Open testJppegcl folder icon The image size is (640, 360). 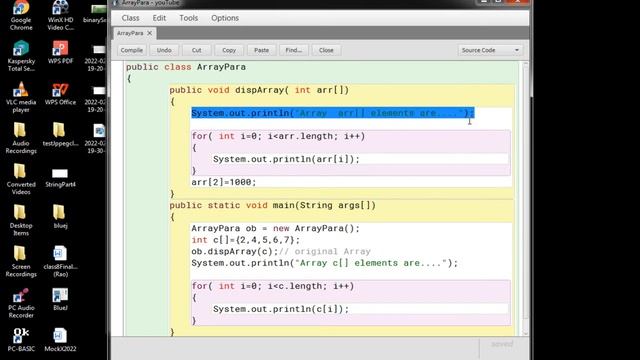pos(60,135)
